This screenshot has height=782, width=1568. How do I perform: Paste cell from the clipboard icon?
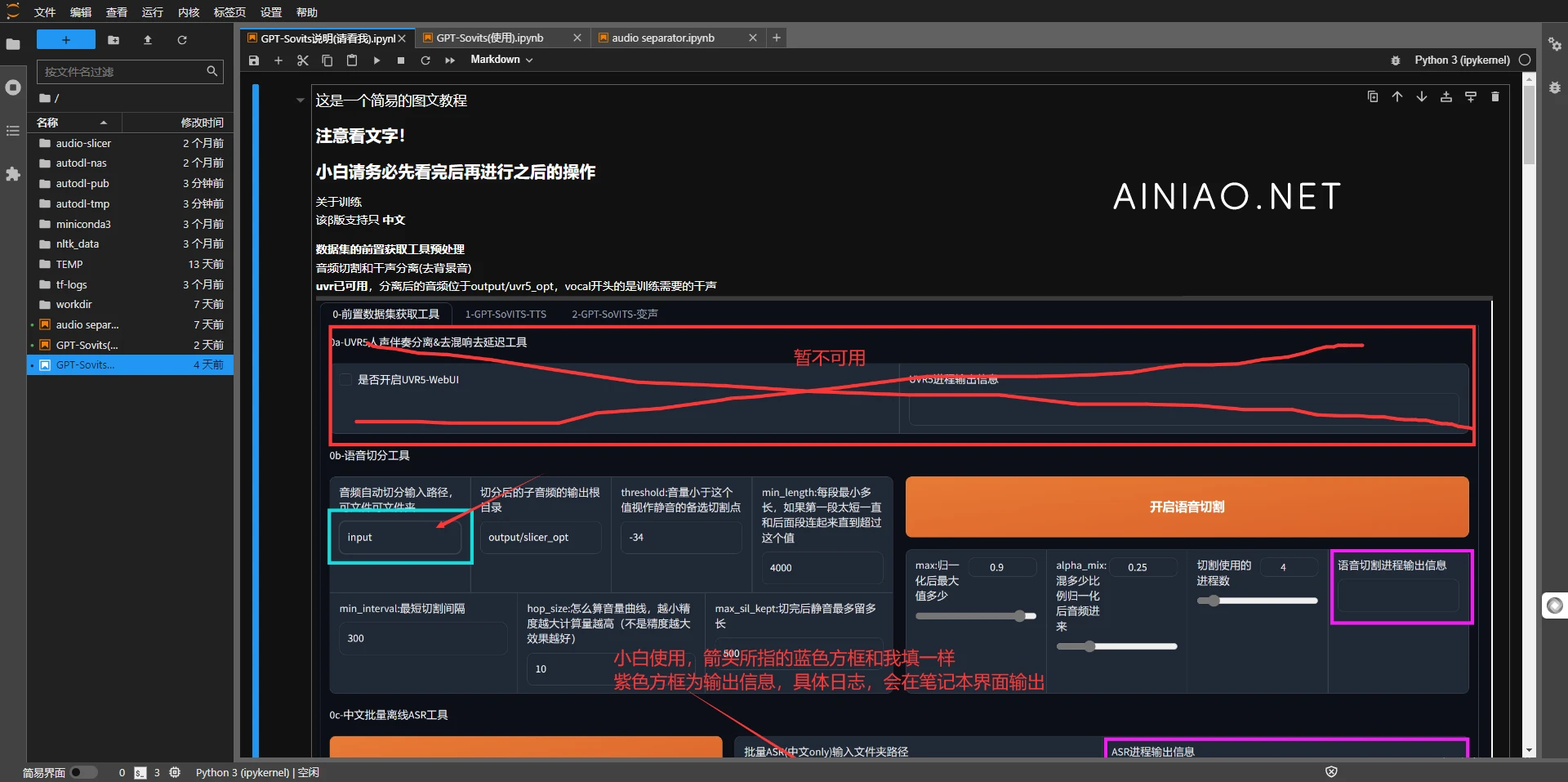click(352, 60)
